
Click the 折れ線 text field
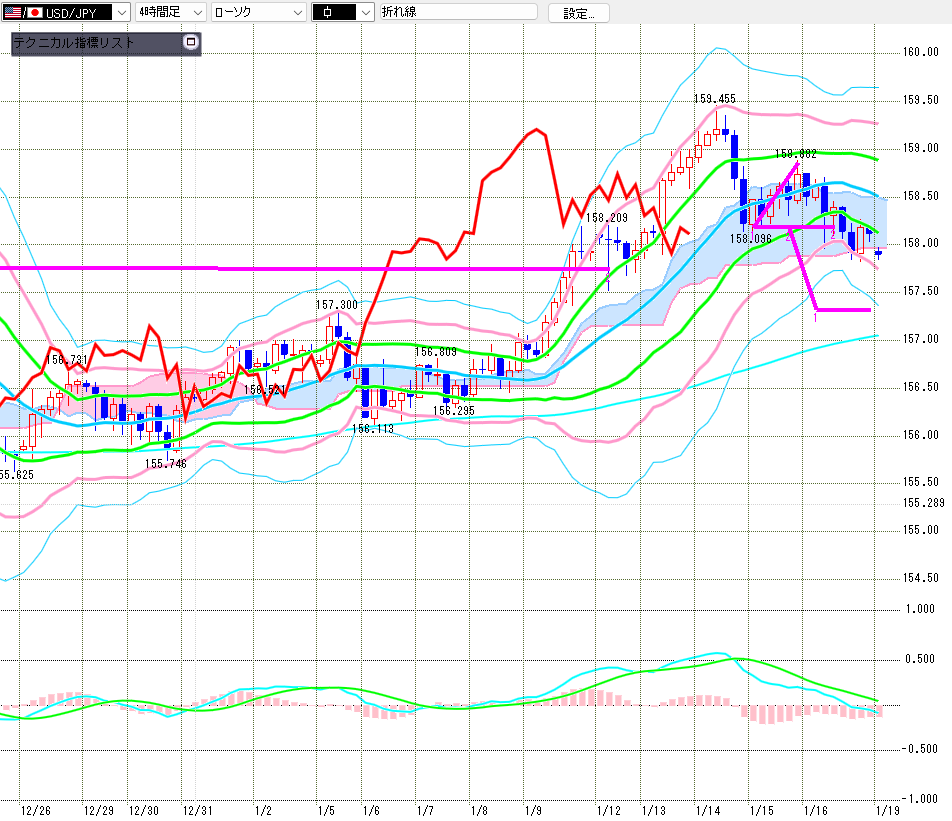pos(457,13)
